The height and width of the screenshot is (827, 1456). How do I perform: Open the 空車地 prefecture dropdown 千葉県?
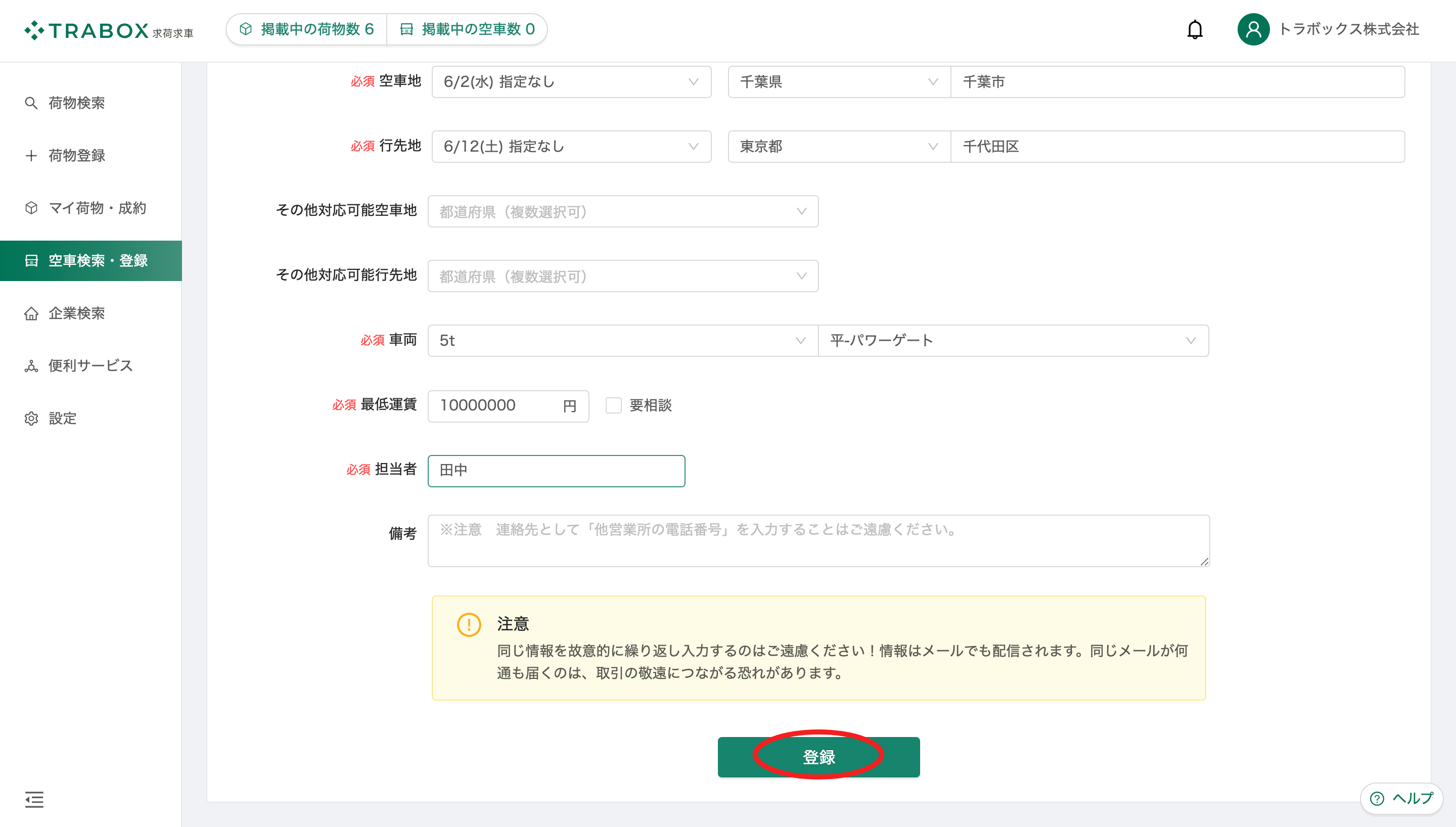(839, 82)
